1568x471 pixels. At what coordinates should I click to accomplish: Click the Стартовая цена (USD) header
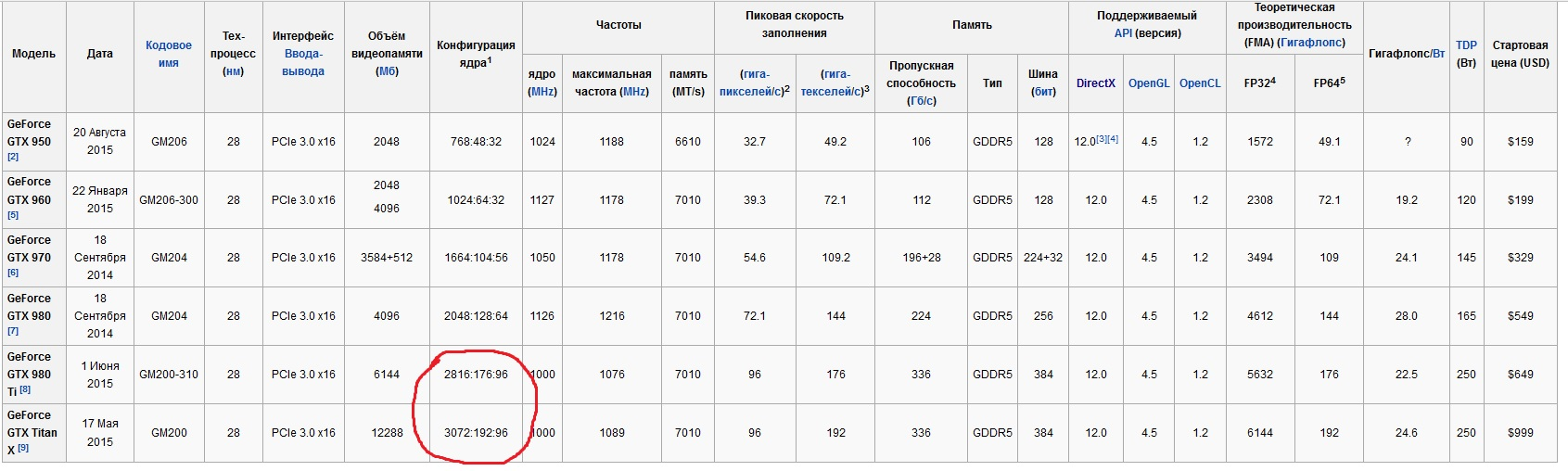pos(1520,54)
